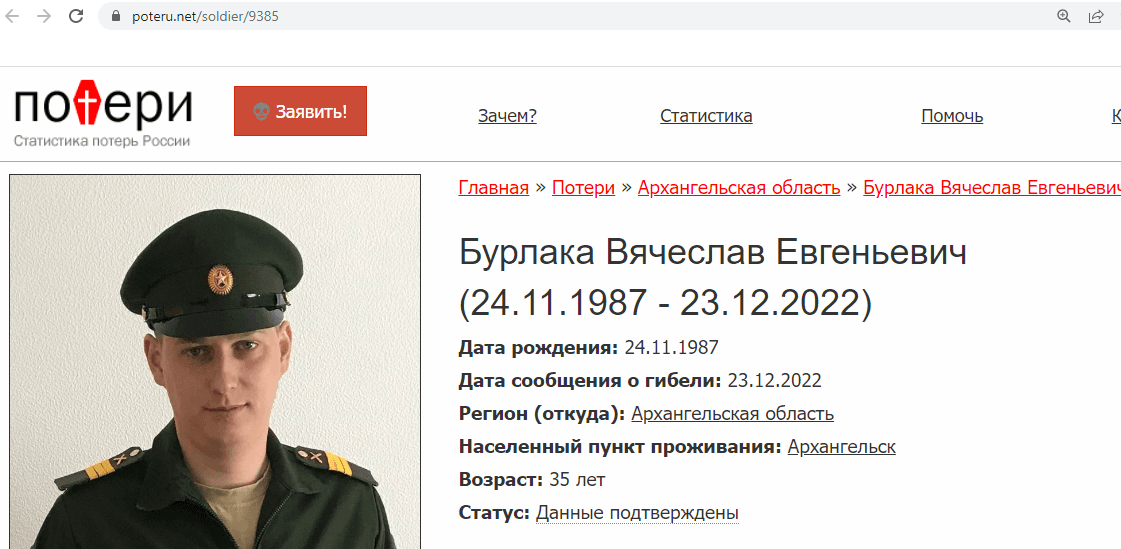Open the soldier's portrait photo
The width and height of the screenshot is (1121, 549).
coord(214,362)
